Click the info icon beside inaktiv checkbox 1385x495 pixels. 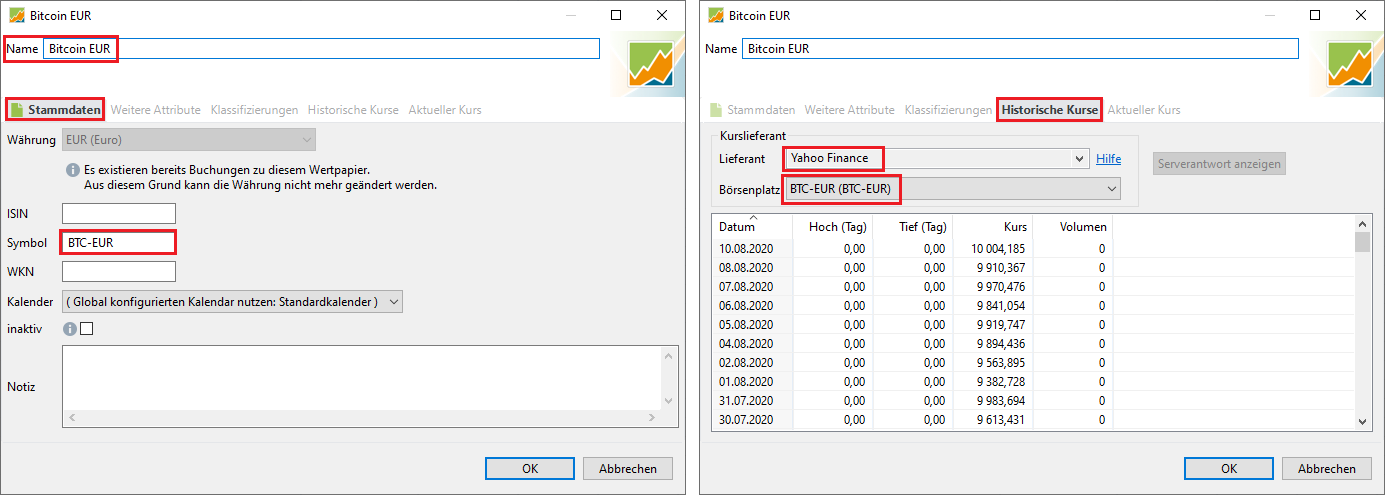point(69,328)
